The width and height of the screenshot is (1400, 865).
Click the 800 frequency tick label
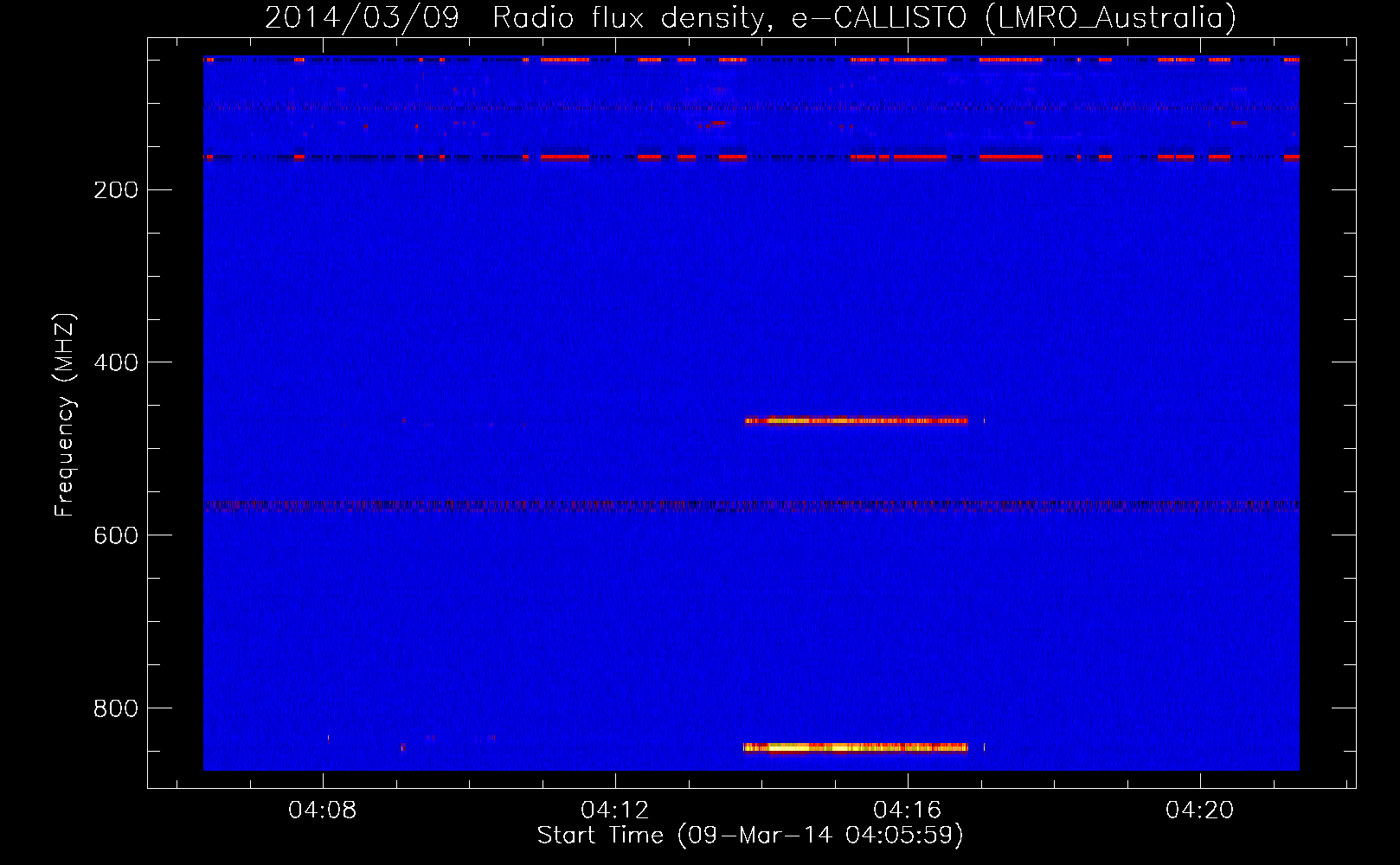pos(115,709)
